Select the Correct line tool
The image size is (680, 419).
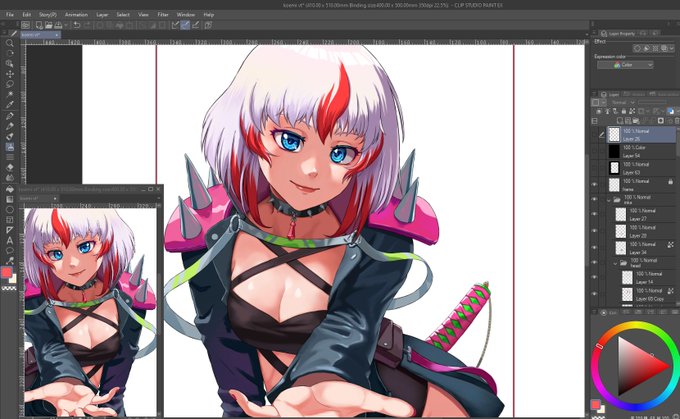pos(10,261)
